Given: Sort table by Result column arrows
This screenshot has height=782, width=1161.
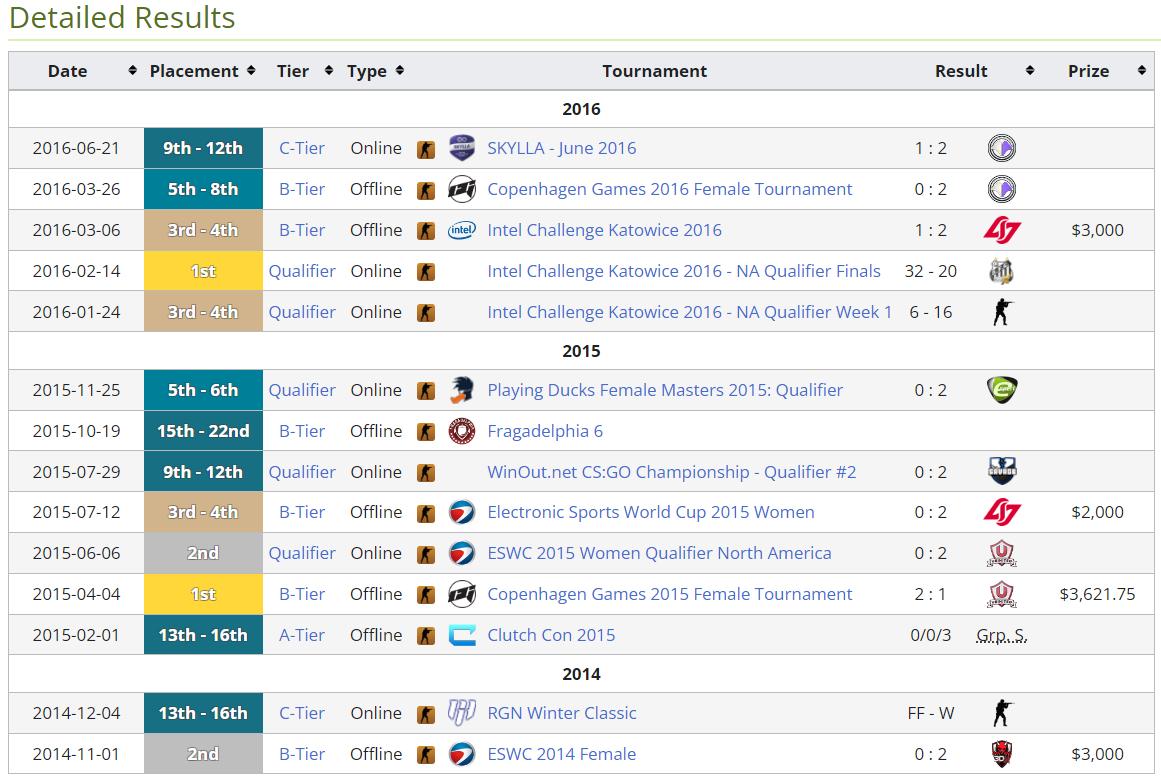Looking at the screenshot, I should tap(1030, 70).
